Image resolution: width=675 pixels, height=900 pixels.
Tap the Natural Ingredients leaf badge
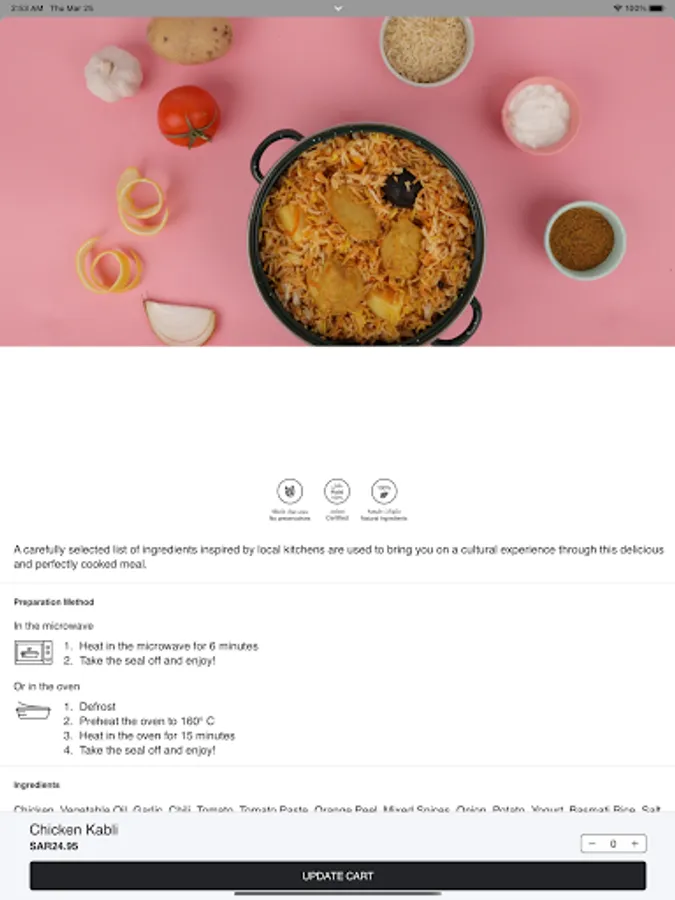(384, 491)
